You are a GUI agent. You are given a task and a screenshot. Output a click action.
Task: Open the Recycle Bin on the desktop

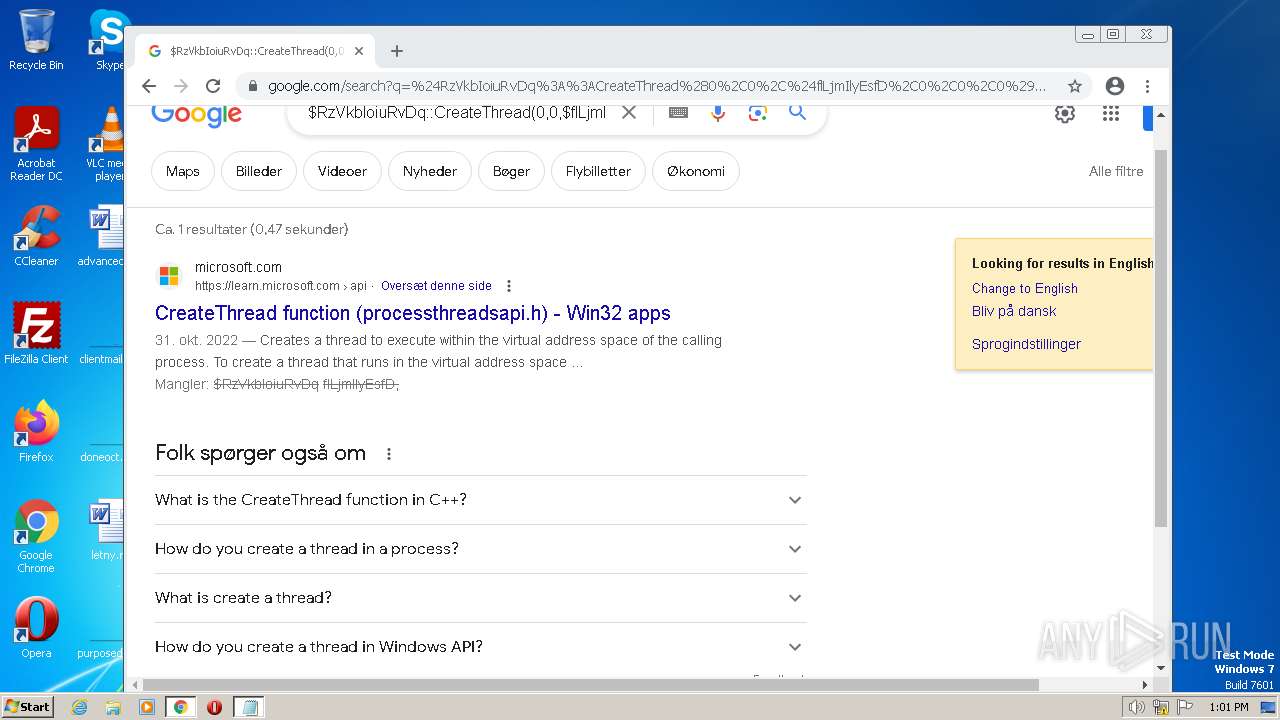coord(36,40)
